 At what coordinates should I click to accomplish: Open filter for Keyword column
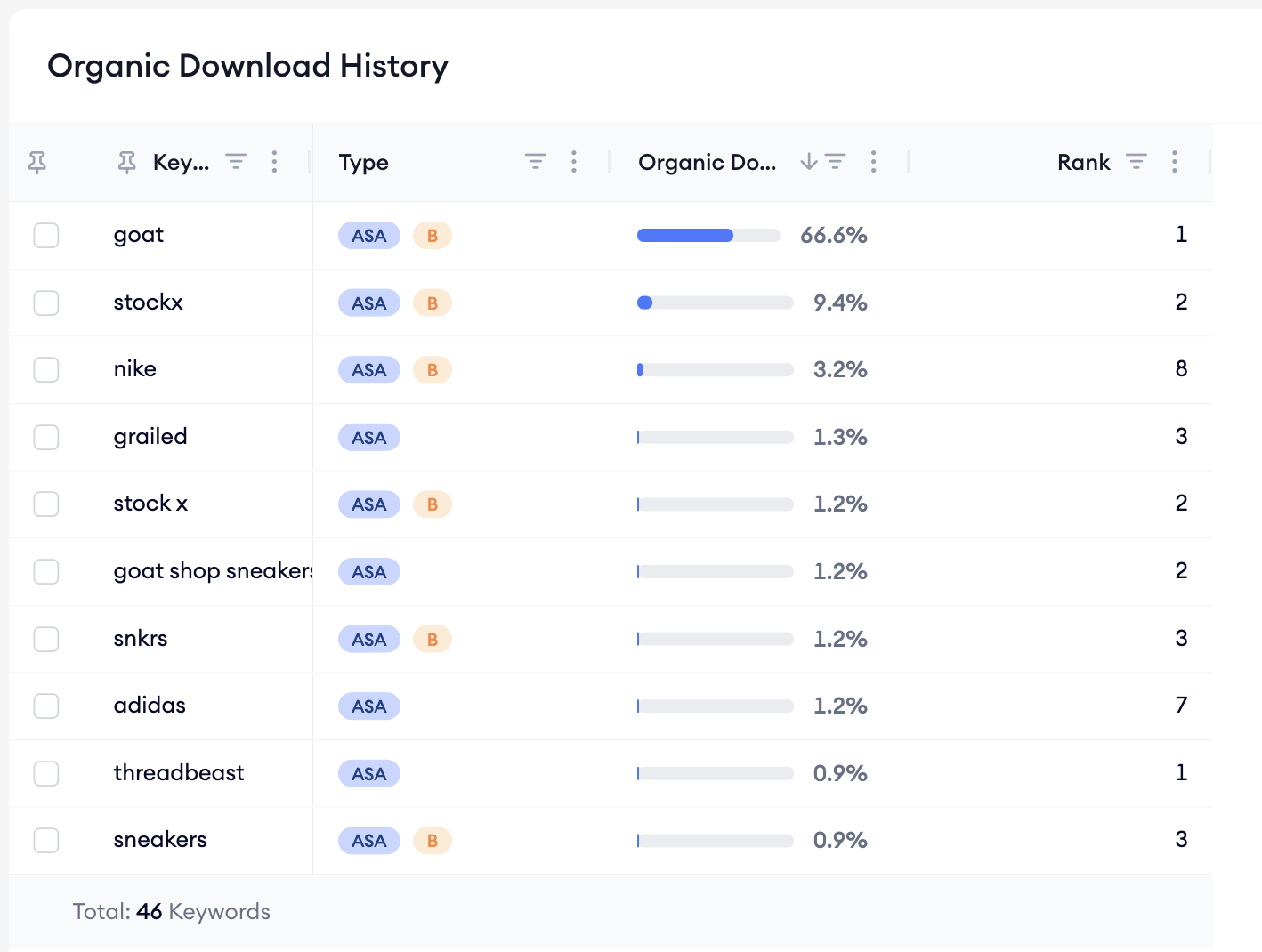236,161
